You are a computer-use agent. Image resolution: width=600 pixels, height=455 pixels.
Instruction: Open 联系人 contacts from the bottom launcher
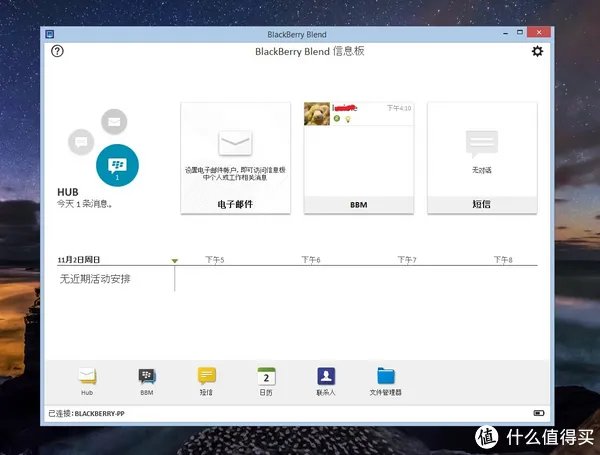(x=326, y=381)
